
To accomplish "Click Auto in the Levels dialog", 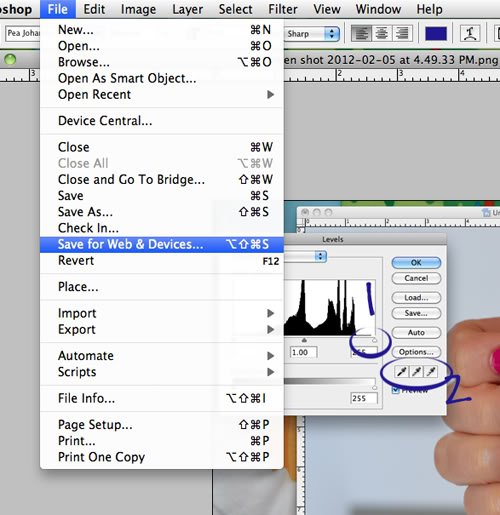I will 416,332.
